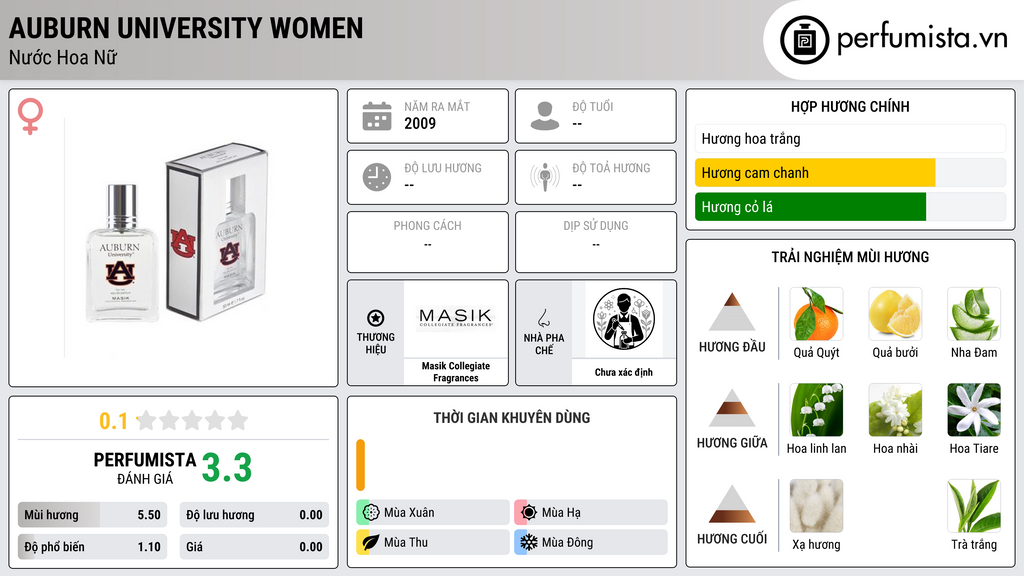Click the clock icon for Độ lưu hương
Image resolution: width=1024 pixels, height=576 pixels.
pos(377,177)
